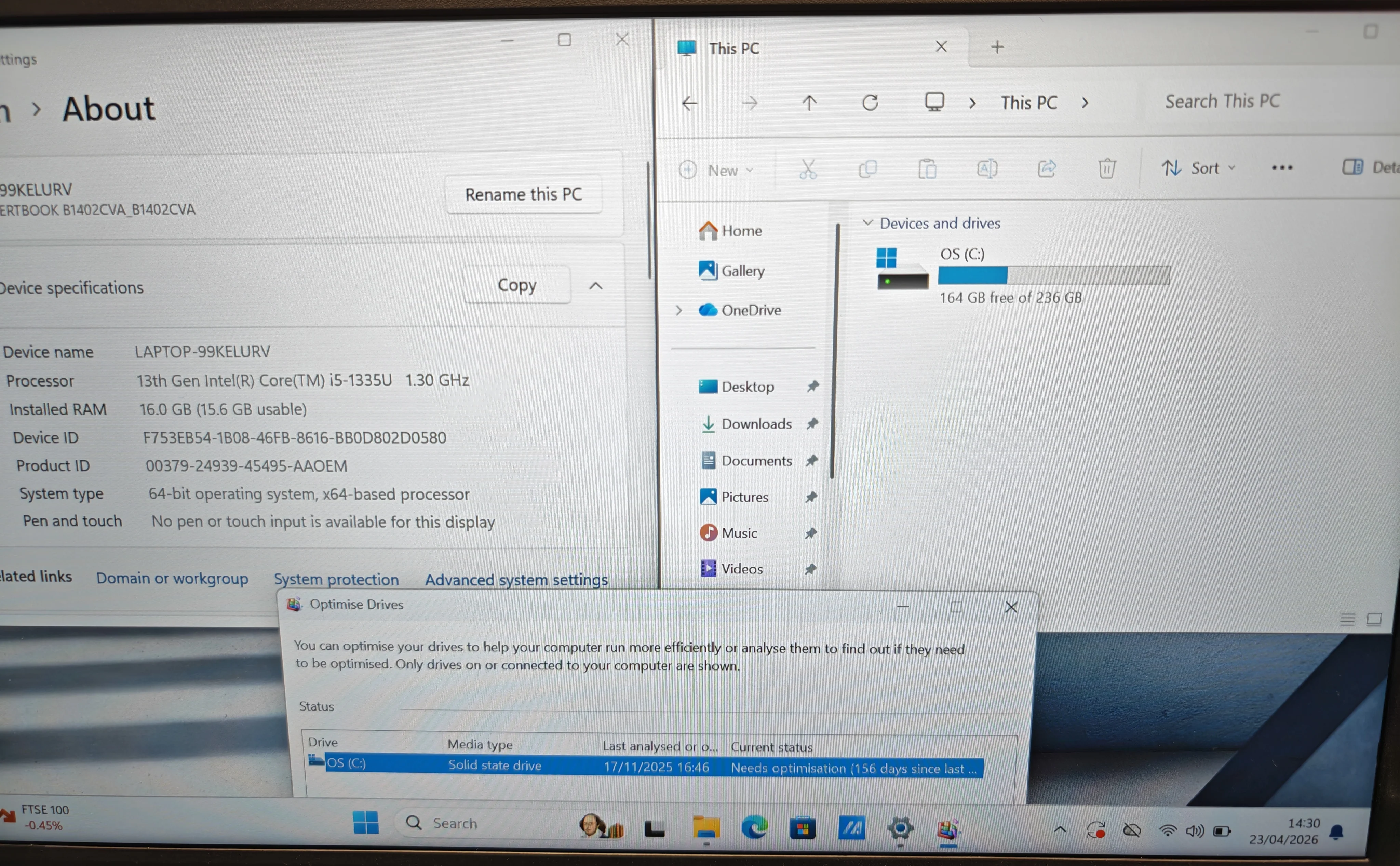
Task: Click the Copy icon in Explorer toolbar
Action: point(868,169)
